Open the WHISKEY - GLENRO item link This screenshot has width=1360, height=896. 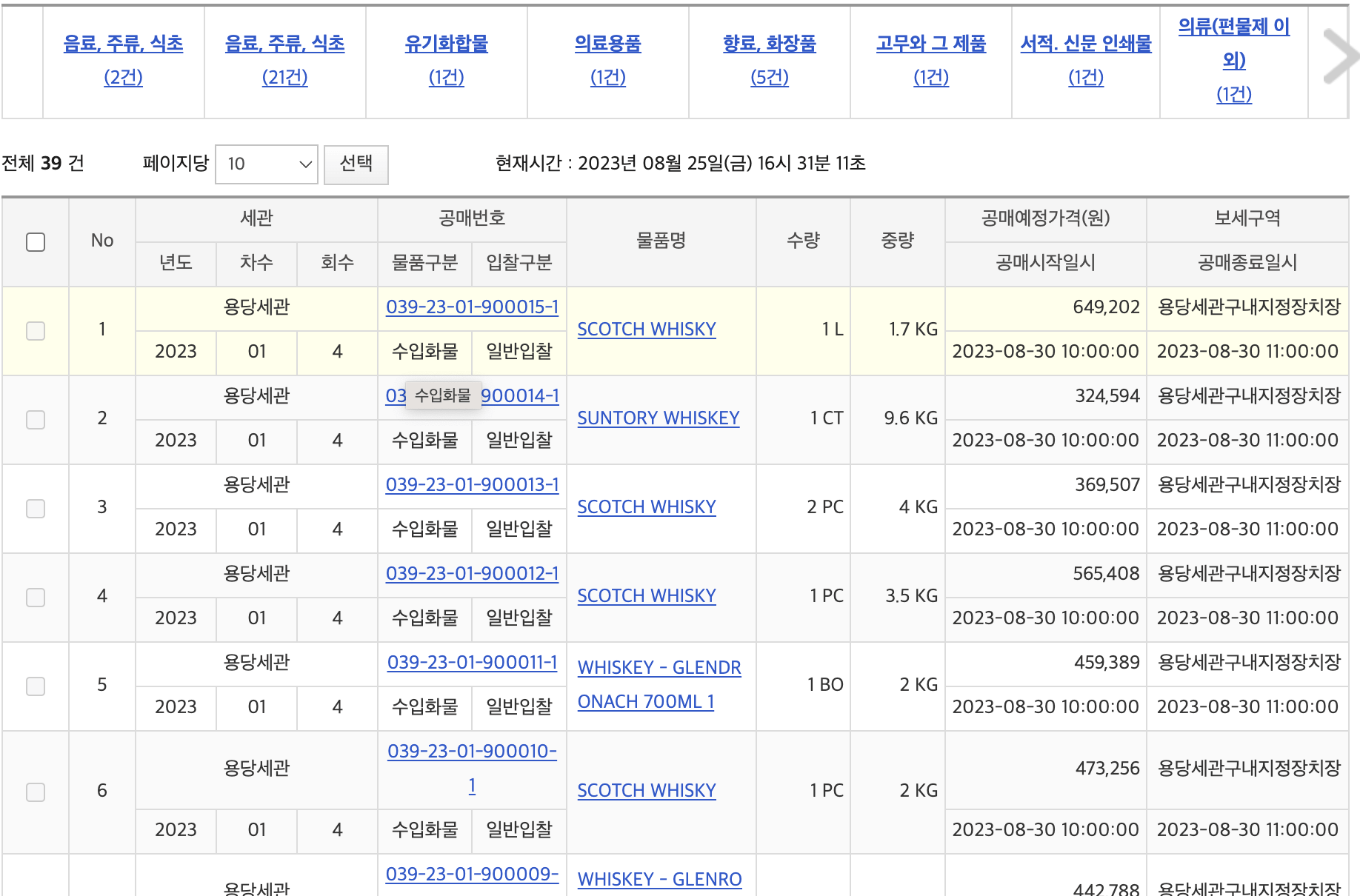point(660,880)
